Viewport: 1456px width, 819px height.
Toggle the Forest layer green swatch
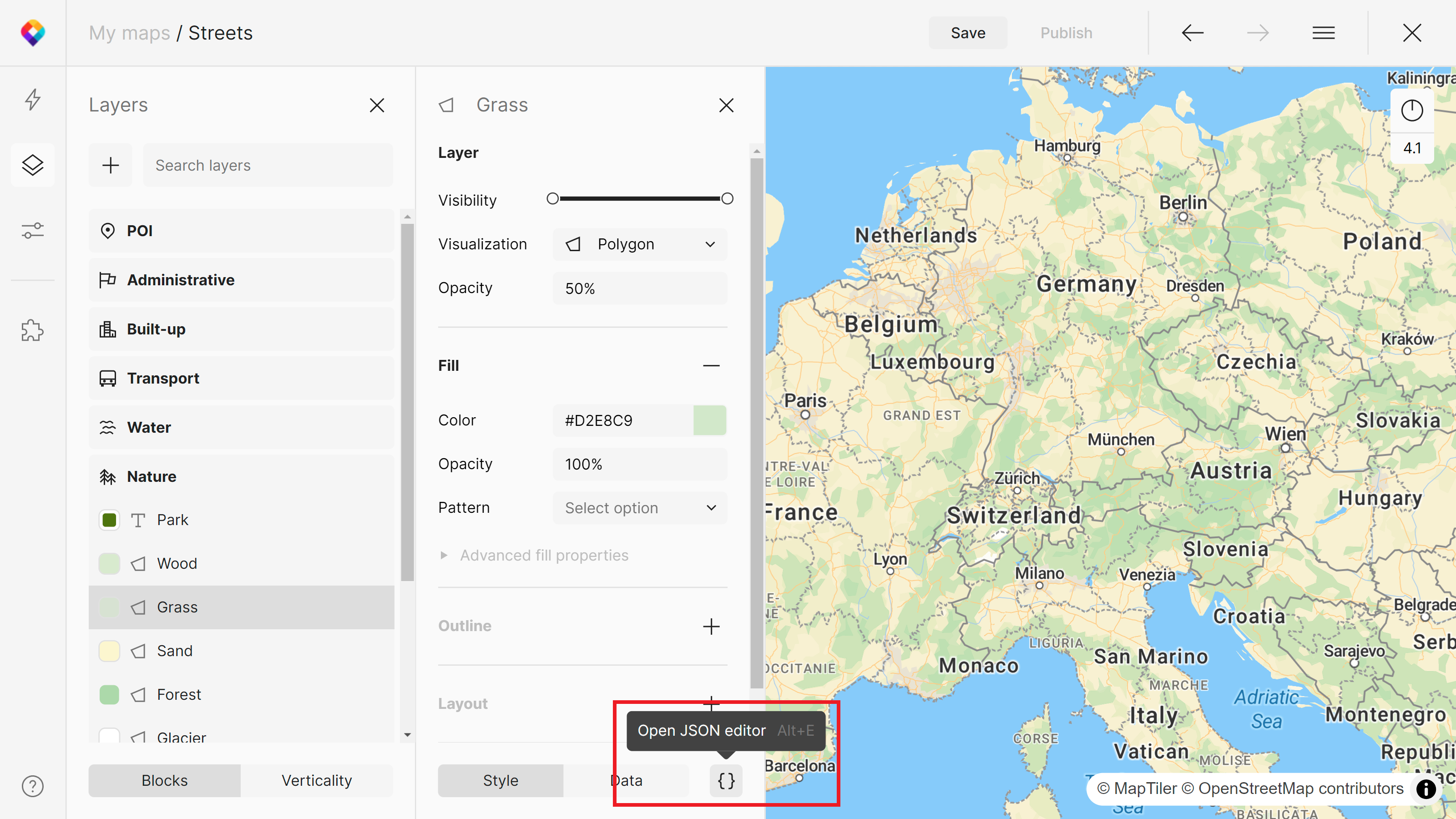click(109, 695)
